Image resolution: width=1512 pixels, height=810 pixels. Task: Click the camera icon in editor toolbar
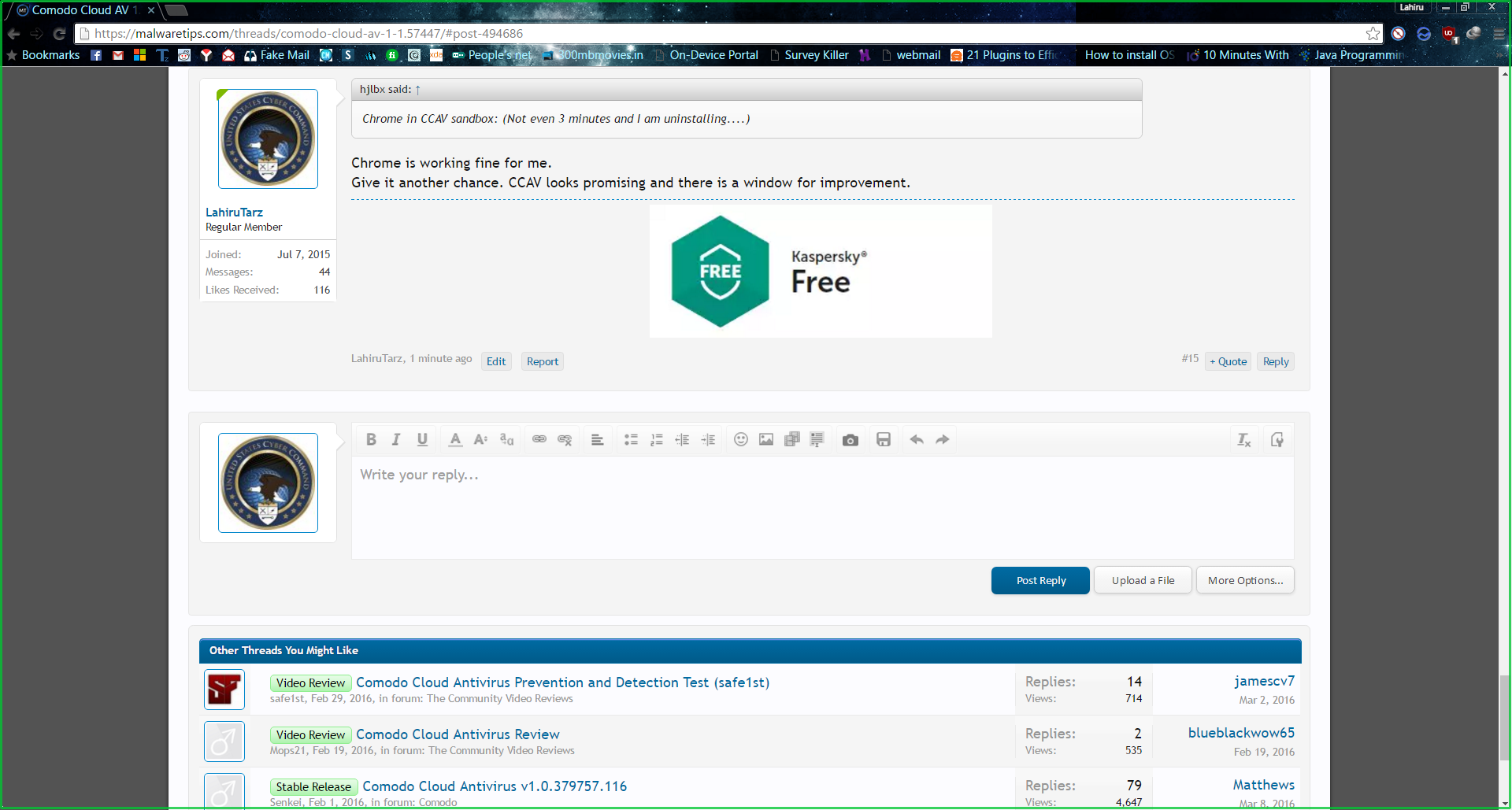(850, 439)
